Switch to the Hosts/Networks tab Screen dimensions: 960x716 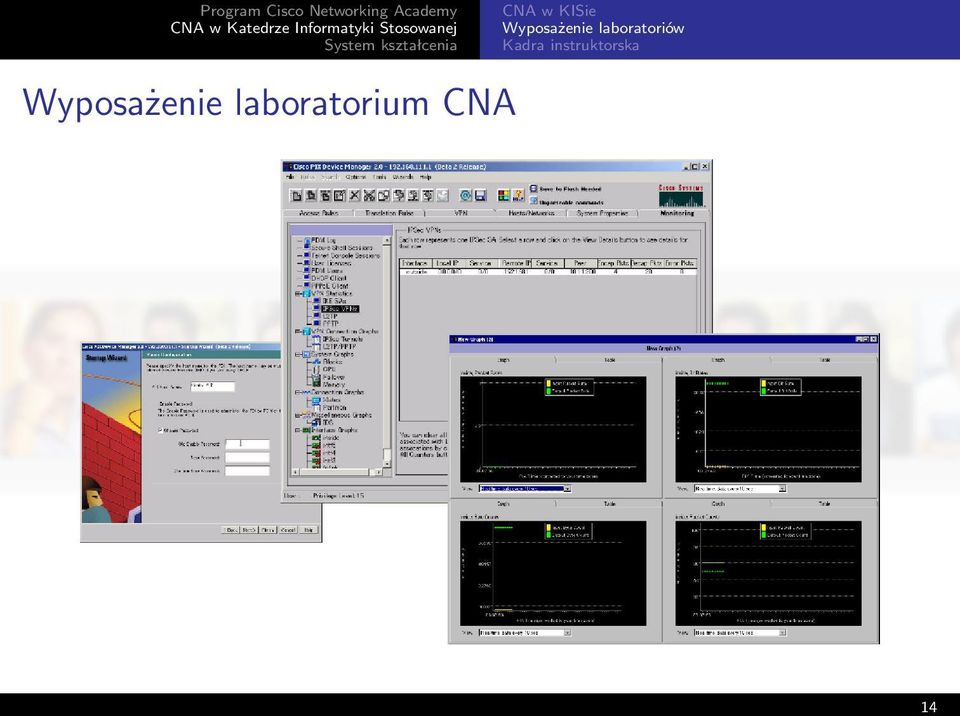531,213
